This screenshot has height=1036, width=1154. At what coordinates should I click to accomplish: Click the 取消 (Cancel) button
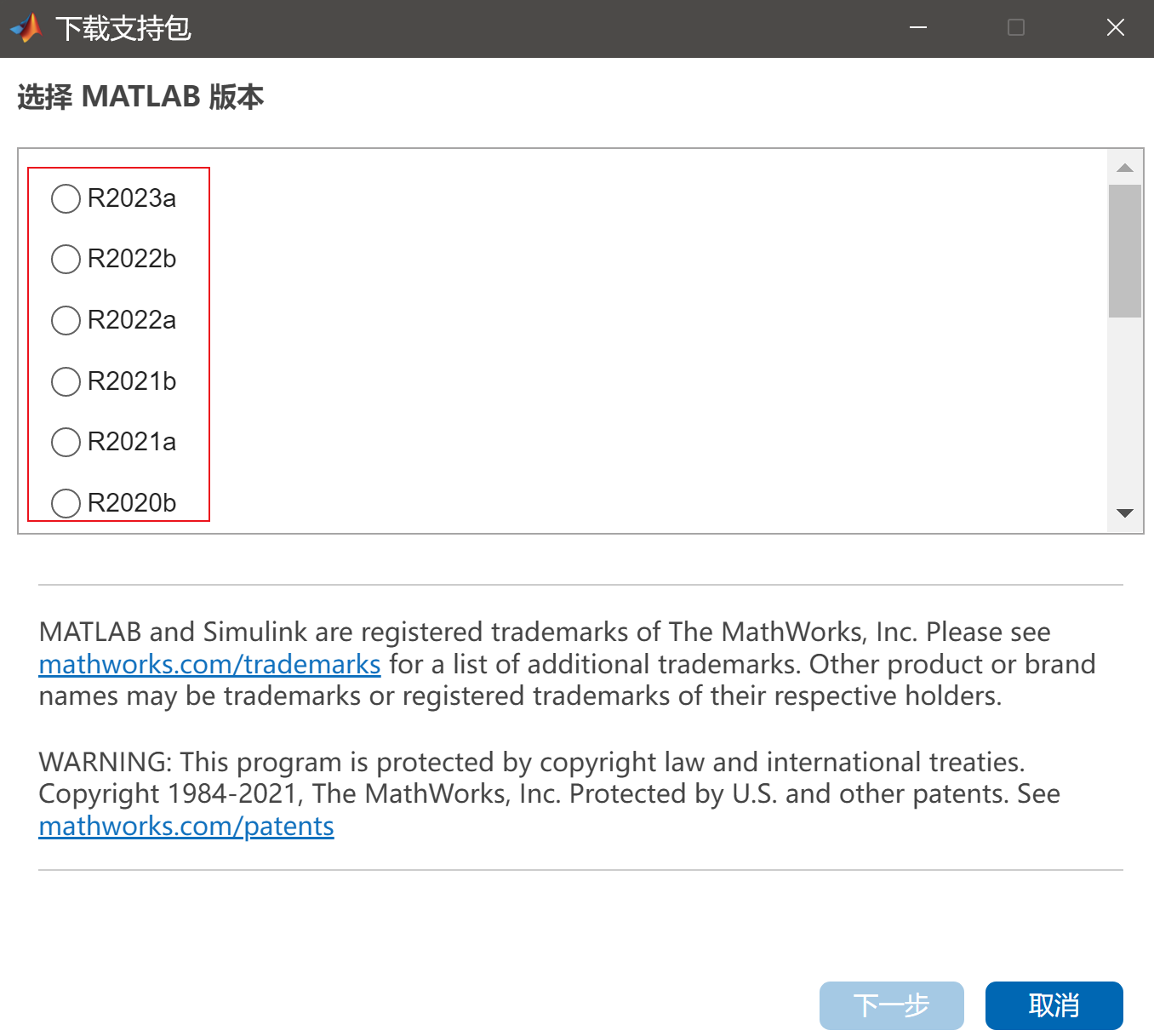[x=1054, y=1005]
